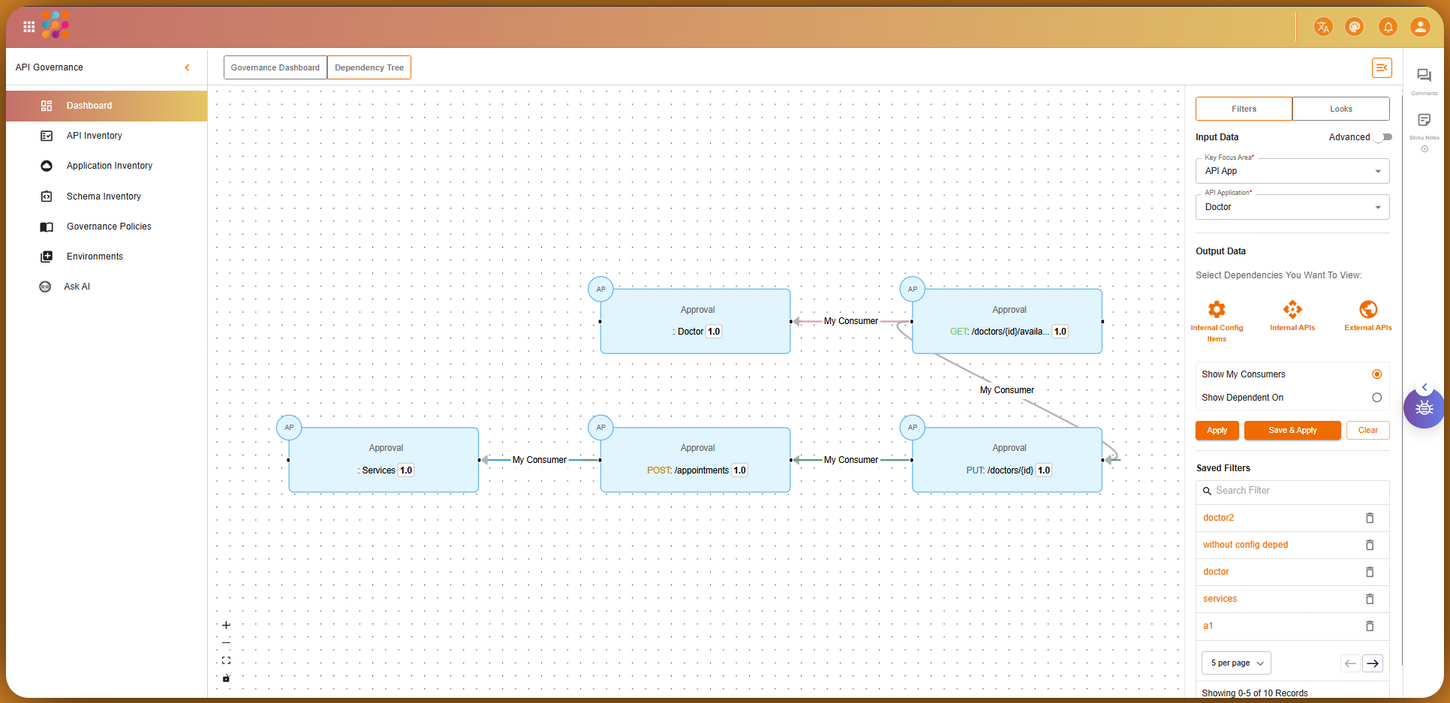Viewport: 1450px width, 703px height.
Task: Click the Apply button
Action: [x=1217, y=430]
